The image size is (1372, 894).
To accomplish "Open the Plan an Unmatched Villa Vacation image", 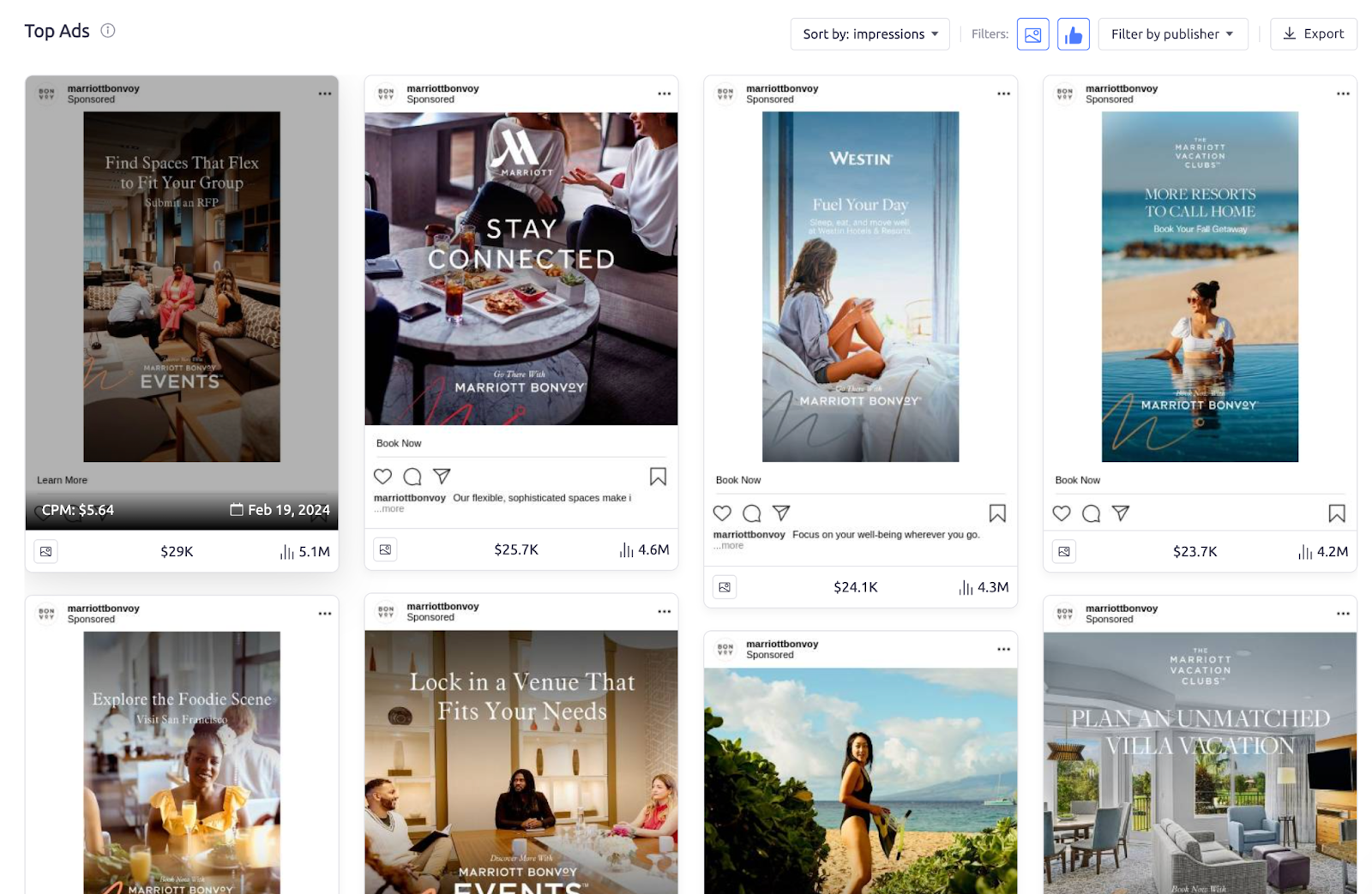I will 1200,763.
